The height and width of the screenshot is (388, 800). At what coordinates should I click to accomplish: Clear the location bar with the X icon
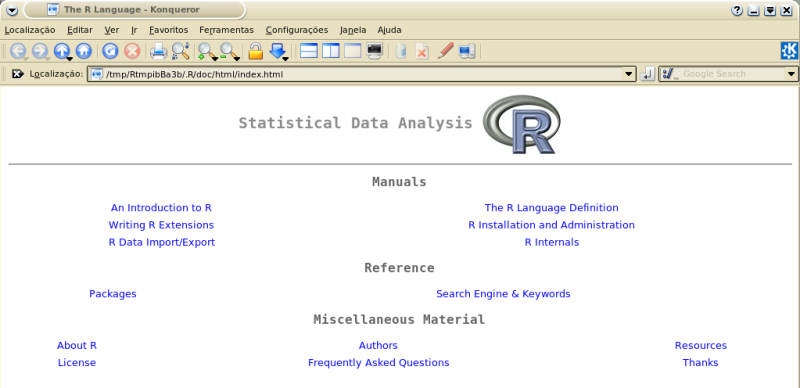[17, 74]
